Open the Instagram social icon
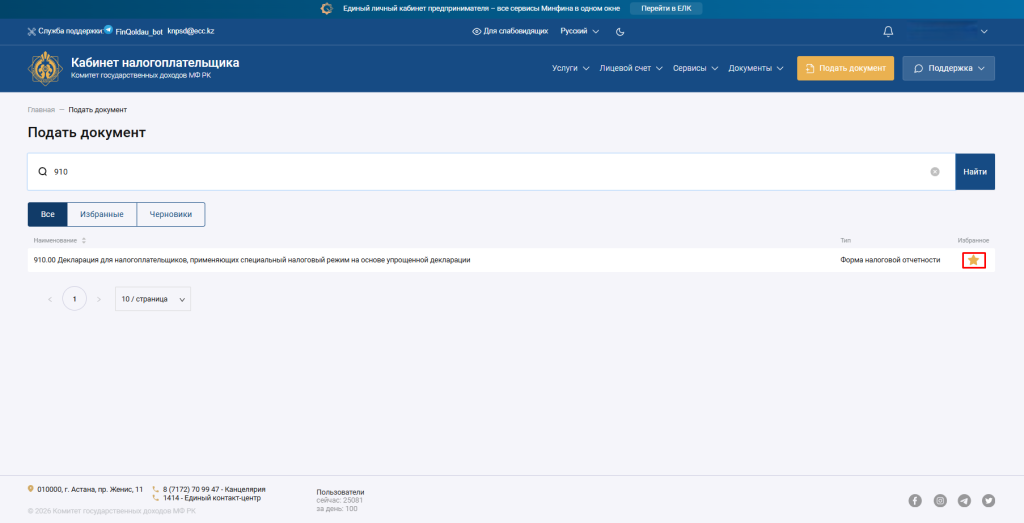Viewport: 1024px width, 523px height. [940, 500]
